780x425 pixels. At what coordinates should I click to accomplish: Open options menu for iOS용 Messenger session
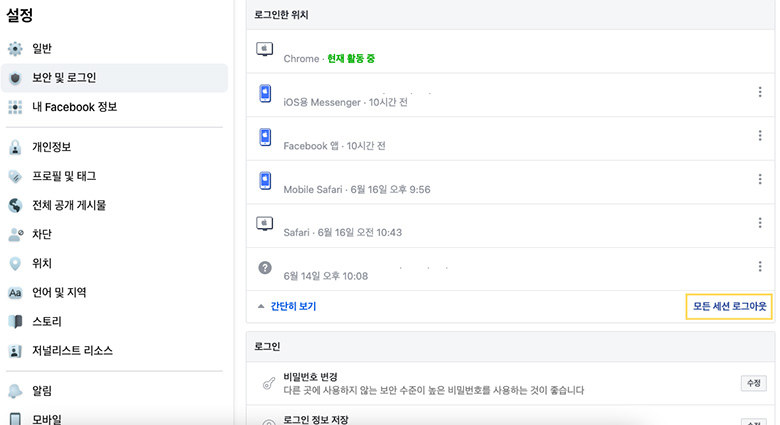point(760,92)
